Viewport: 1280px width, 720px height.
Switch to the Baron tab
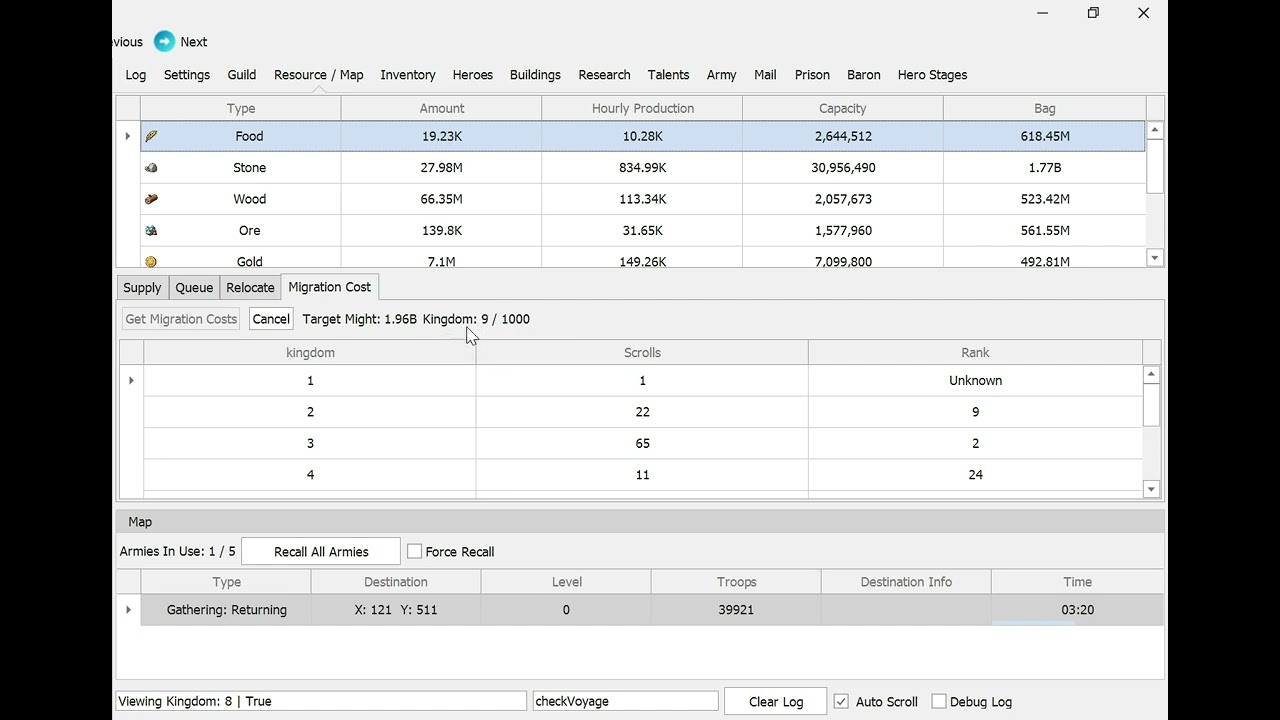pyautogui.click(x=864, y=75)
